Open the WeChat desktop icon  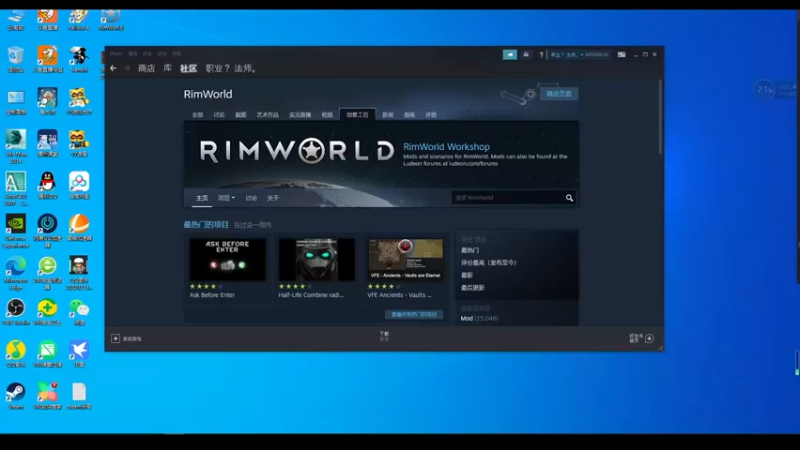point(79,312)
